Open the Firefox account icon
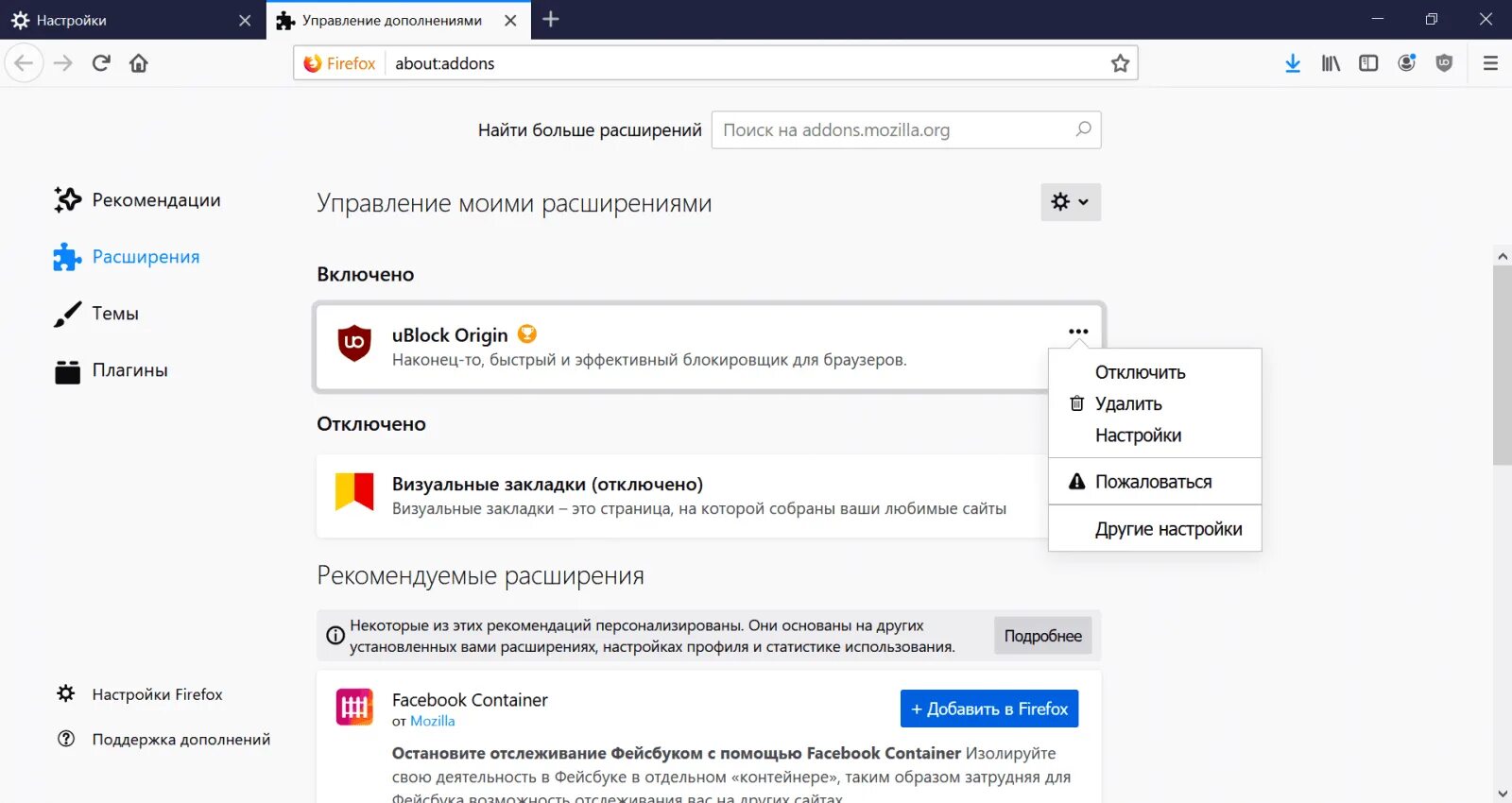 click(1407, 63)
